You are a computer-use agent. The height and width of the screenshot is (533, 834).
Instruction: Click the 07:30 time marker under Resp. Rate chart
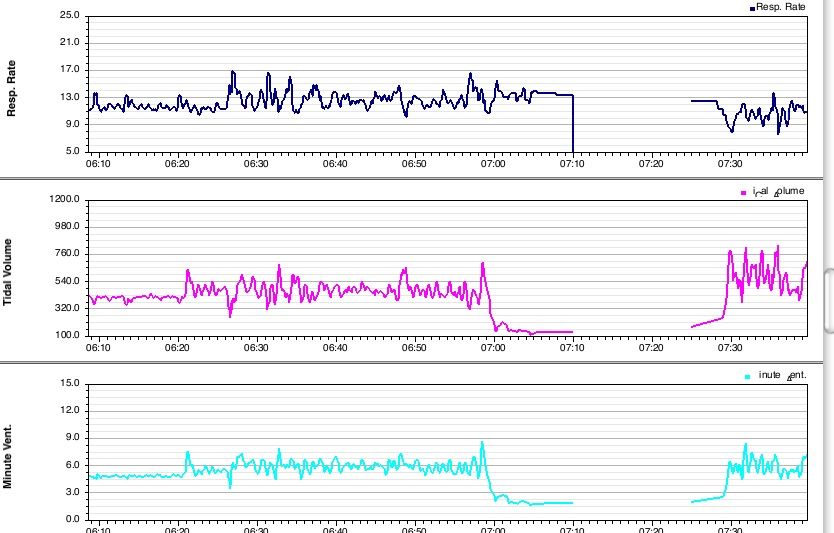(730, 163)
